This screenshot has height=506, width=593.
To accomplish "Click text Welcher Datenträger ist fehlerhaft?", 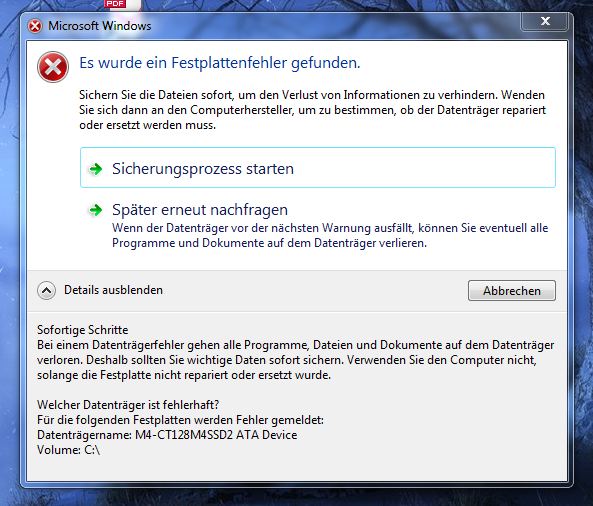I will [128, 405].
